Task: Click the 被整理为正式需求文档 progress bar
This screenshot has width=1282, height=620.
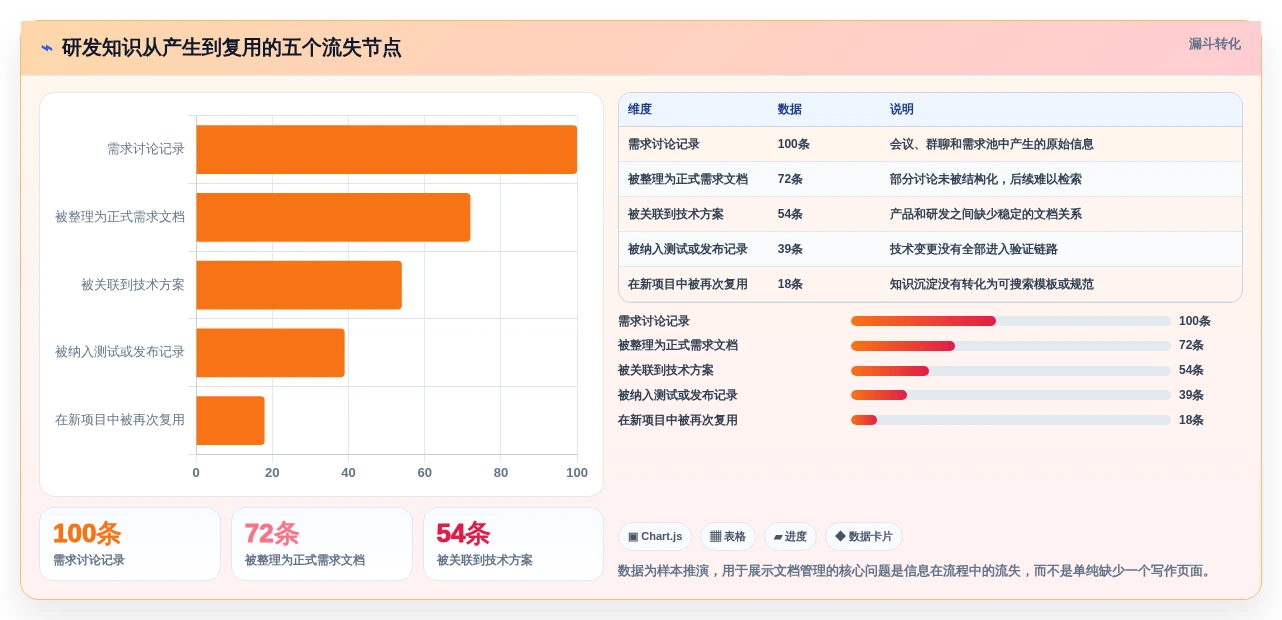Action: pyautogui.click(x=1010, y=346)
